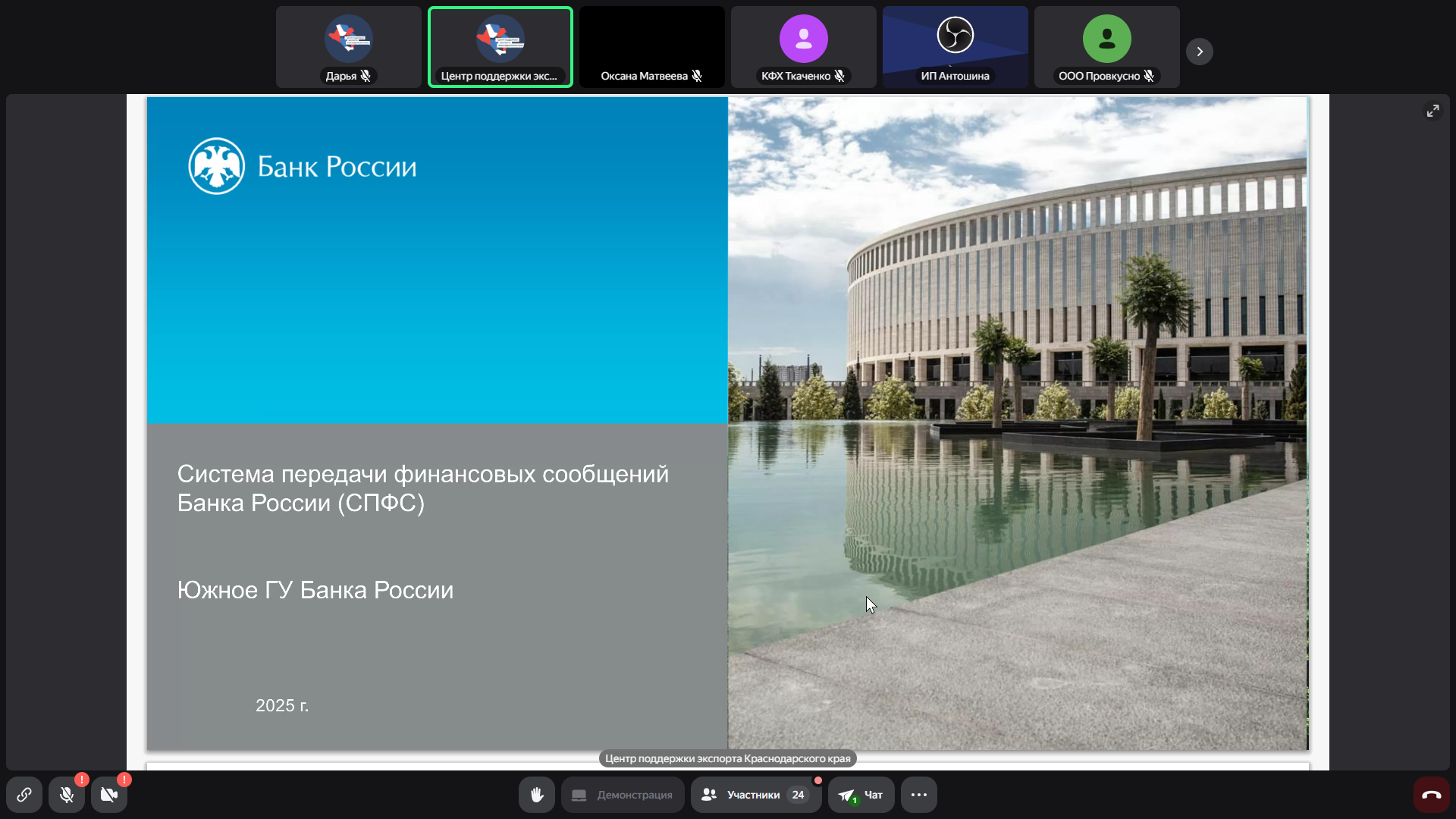Open the three-dots more options menu
The height and width of the screenshot is (819, 1456).
coord(919,795)
